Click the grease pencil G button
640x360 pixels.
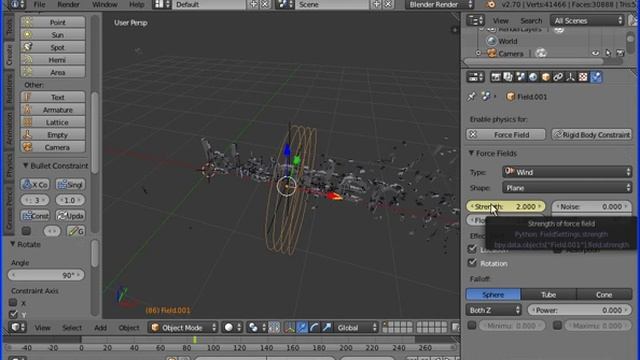(x=76, y=231)
